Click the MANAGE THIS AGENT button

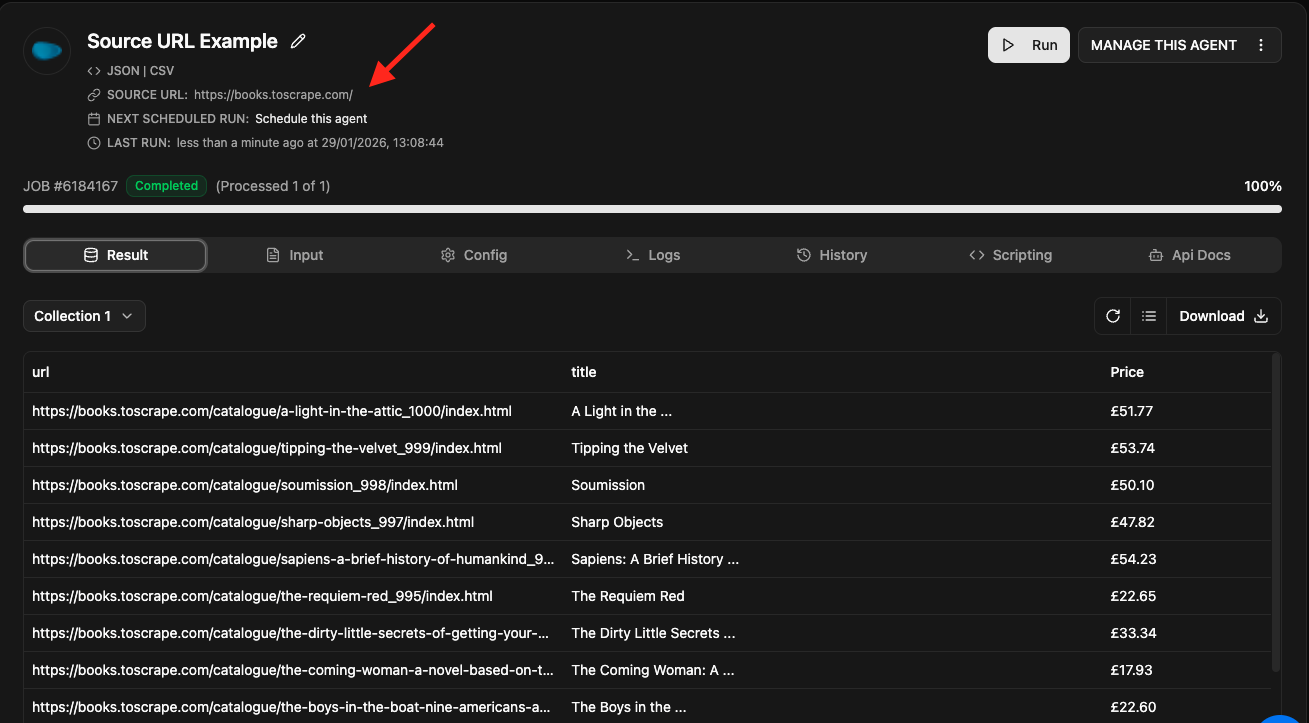point(1163,45)
